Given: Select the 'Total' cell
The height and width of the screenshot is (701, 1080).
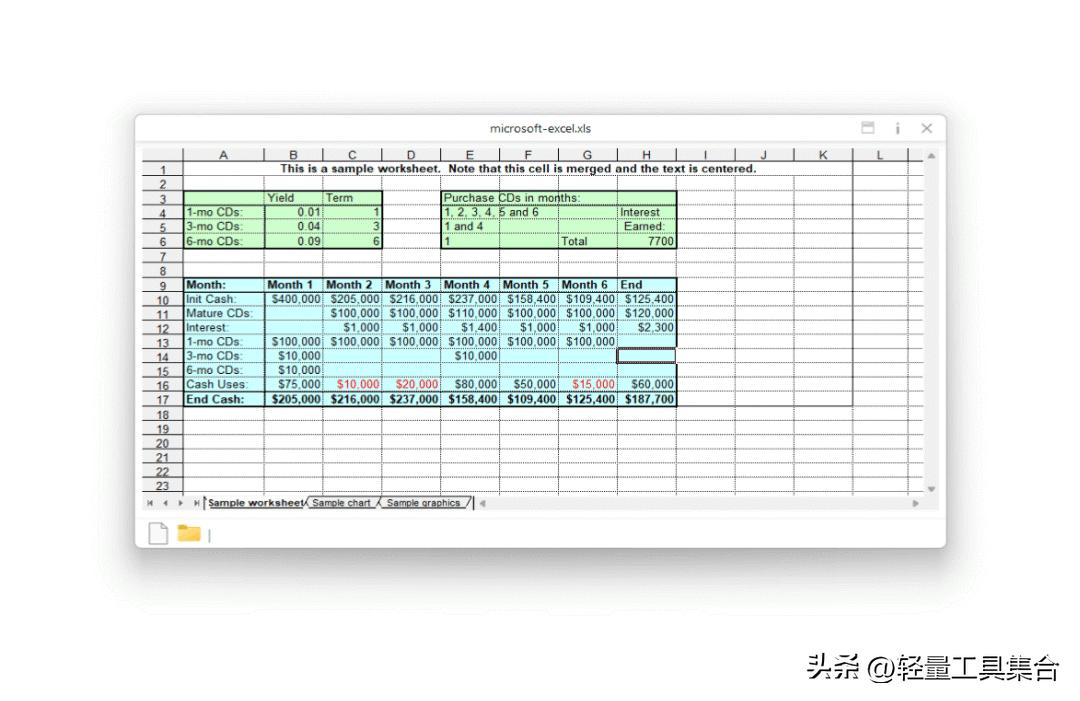Looking at the screenshot, I should pos(588,241).
